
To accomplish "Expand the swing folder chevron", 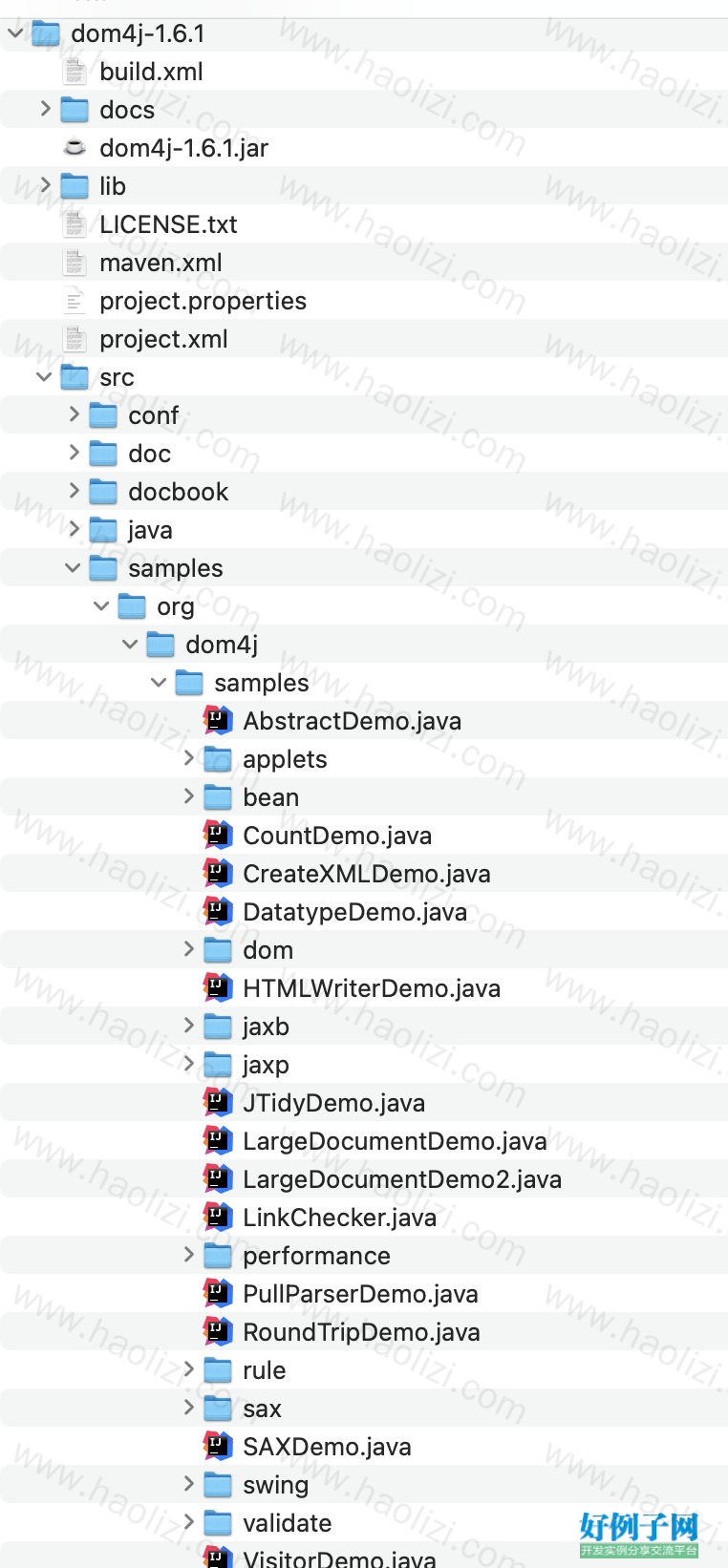I will 188,1484.
